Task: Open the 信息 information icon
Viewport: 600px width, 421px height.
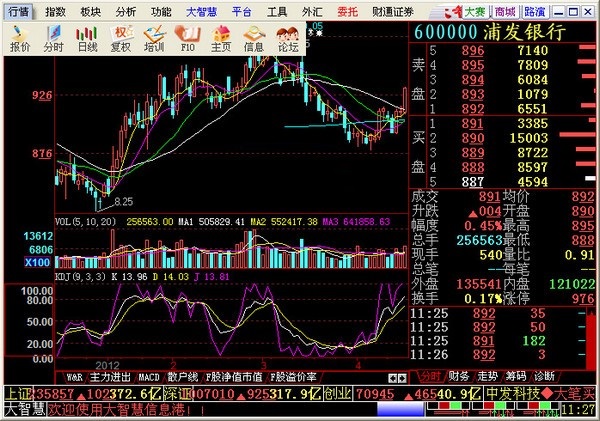Action: 254,39
